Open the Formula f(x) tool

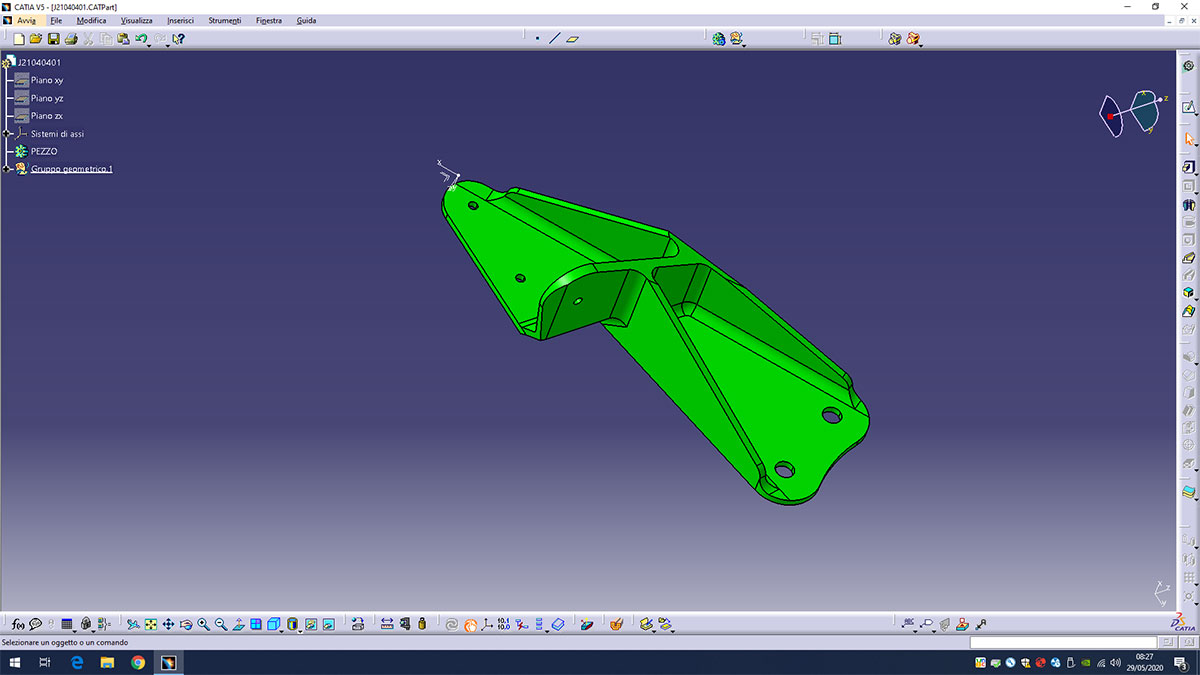[x=18, y=624]
